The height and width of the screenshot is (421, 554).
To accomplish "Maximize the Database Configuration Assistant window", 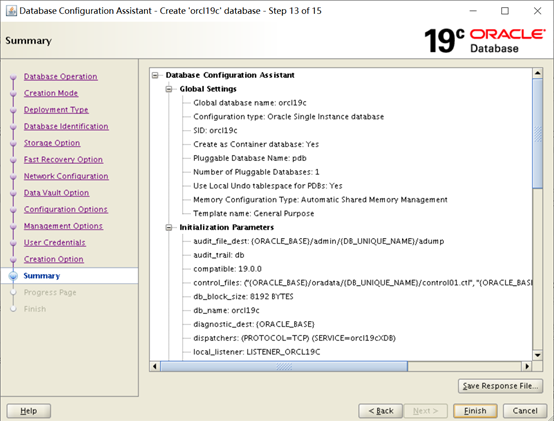I will tap(505, 11).
